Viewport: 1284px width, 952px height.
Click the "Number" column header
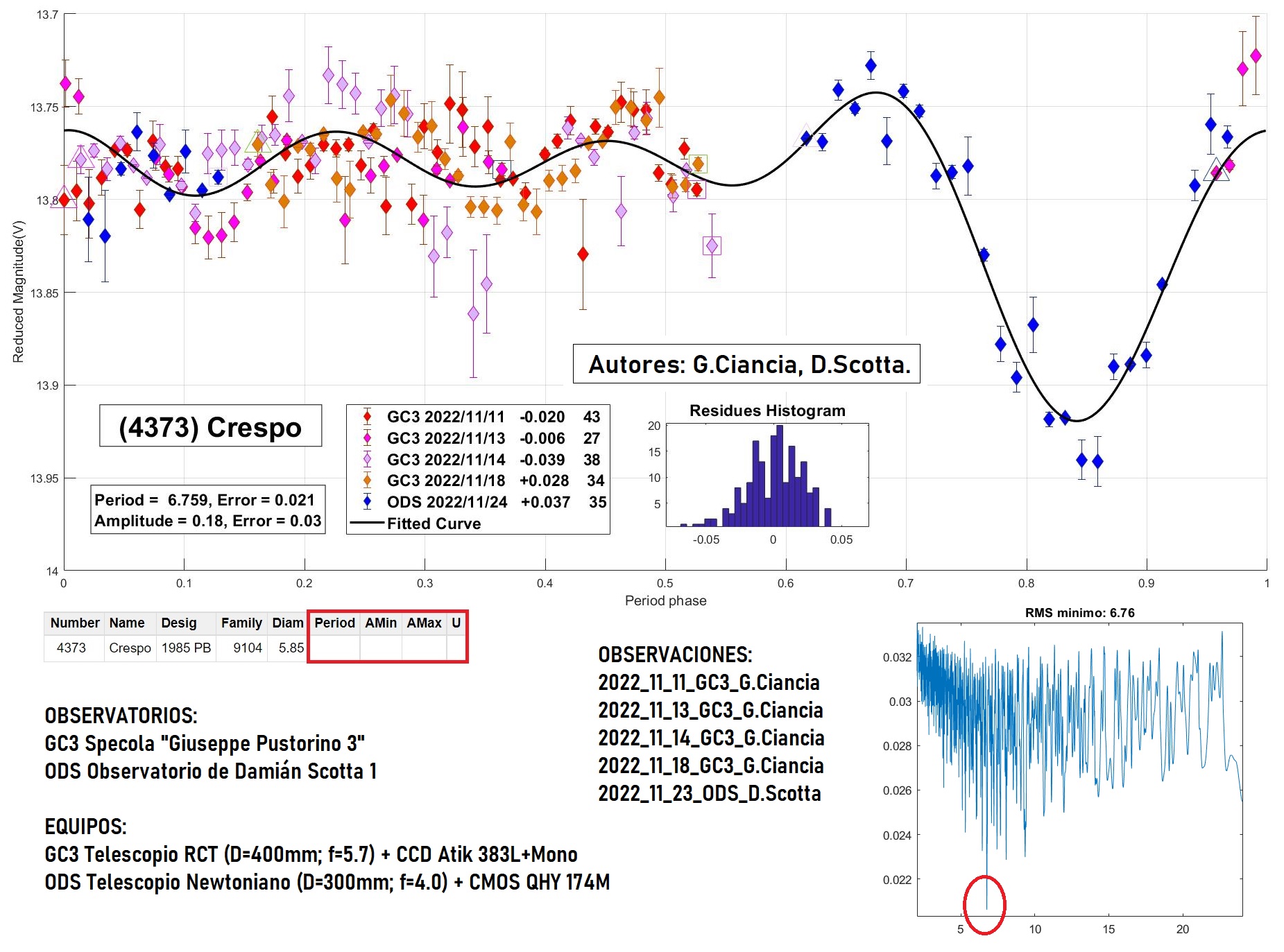[x=74, y=623]
